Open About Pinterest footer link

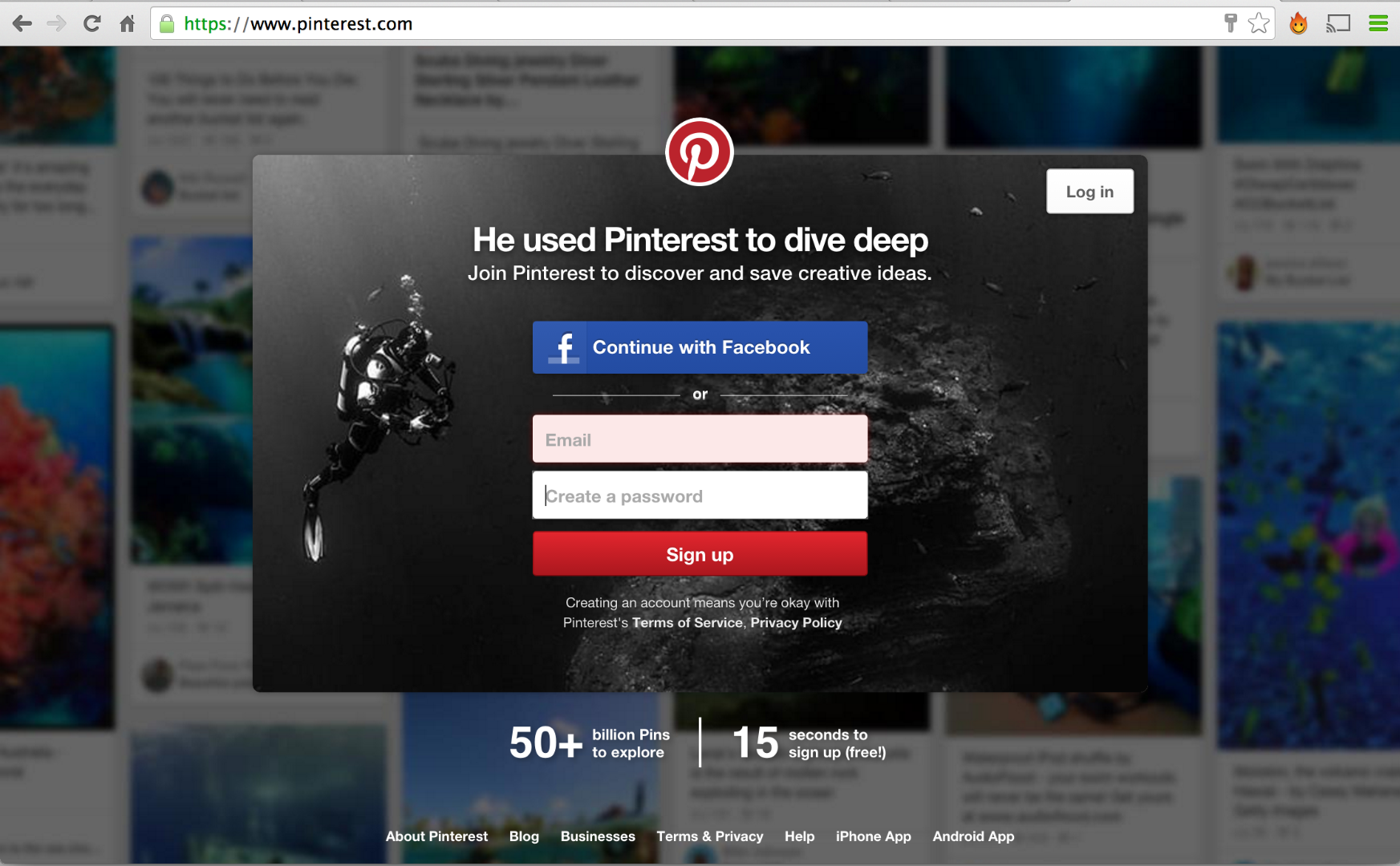[x=436, y=836]
